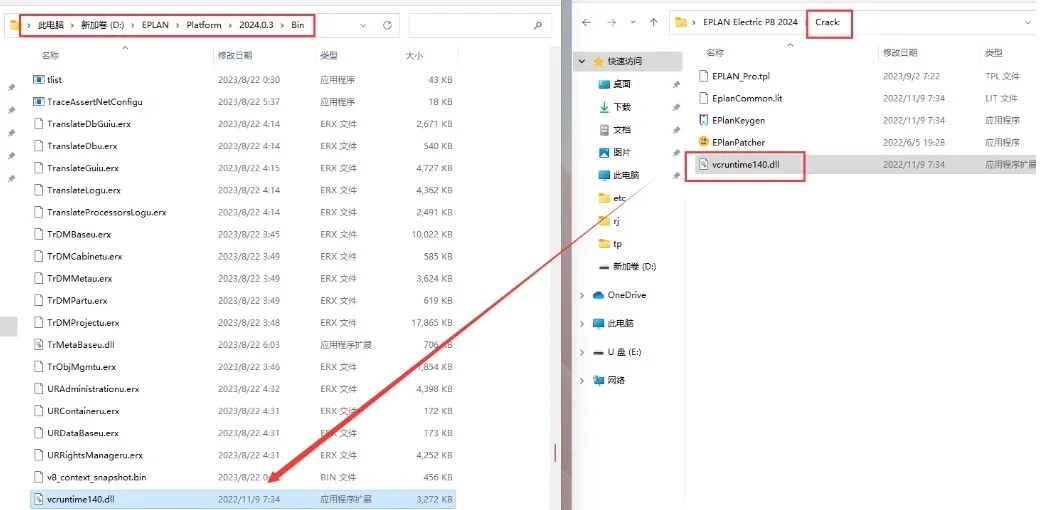Click the search box in left window

tap(480, 25)
